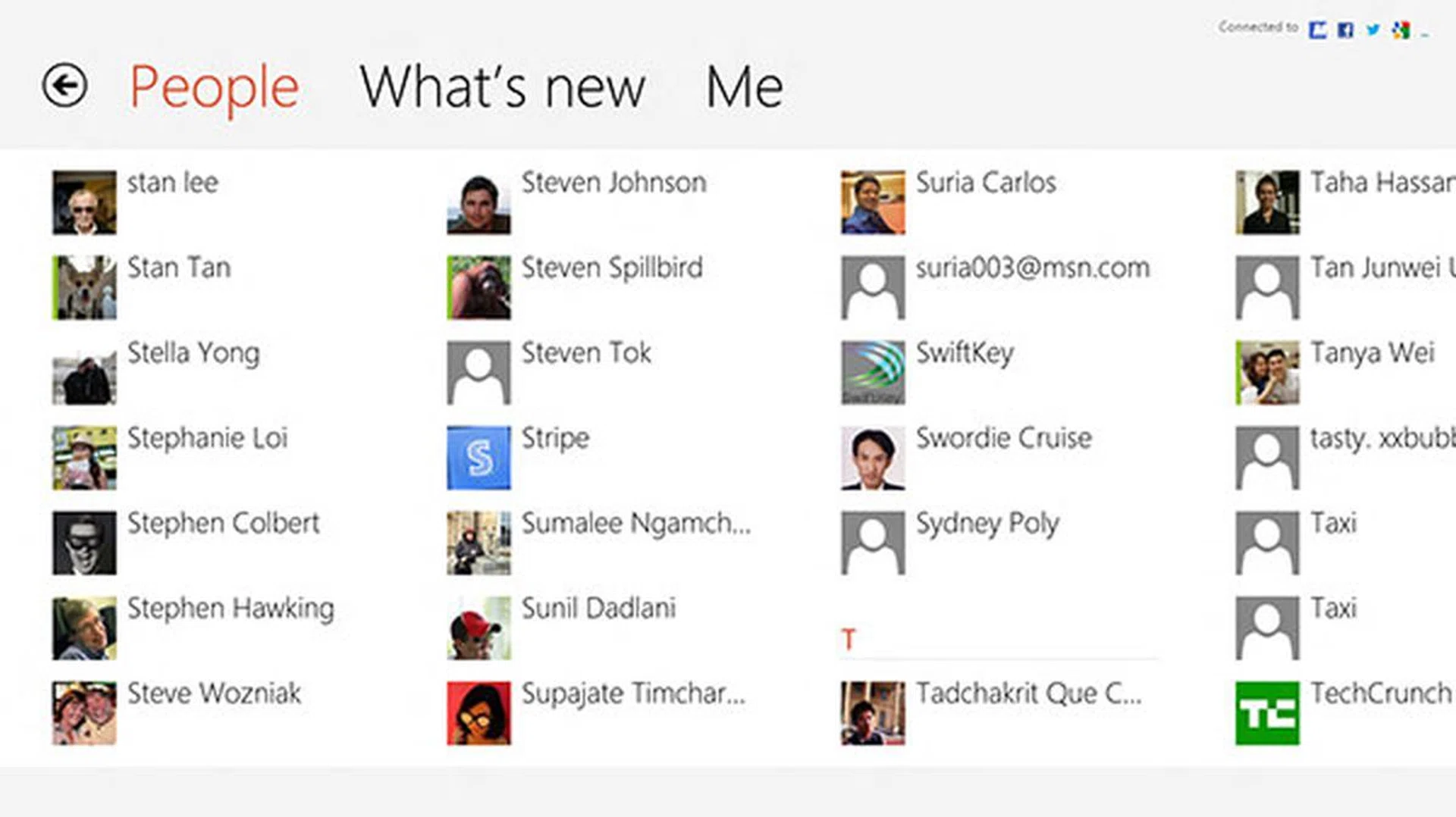Open the Stripe contact logo

click(479, 458)
